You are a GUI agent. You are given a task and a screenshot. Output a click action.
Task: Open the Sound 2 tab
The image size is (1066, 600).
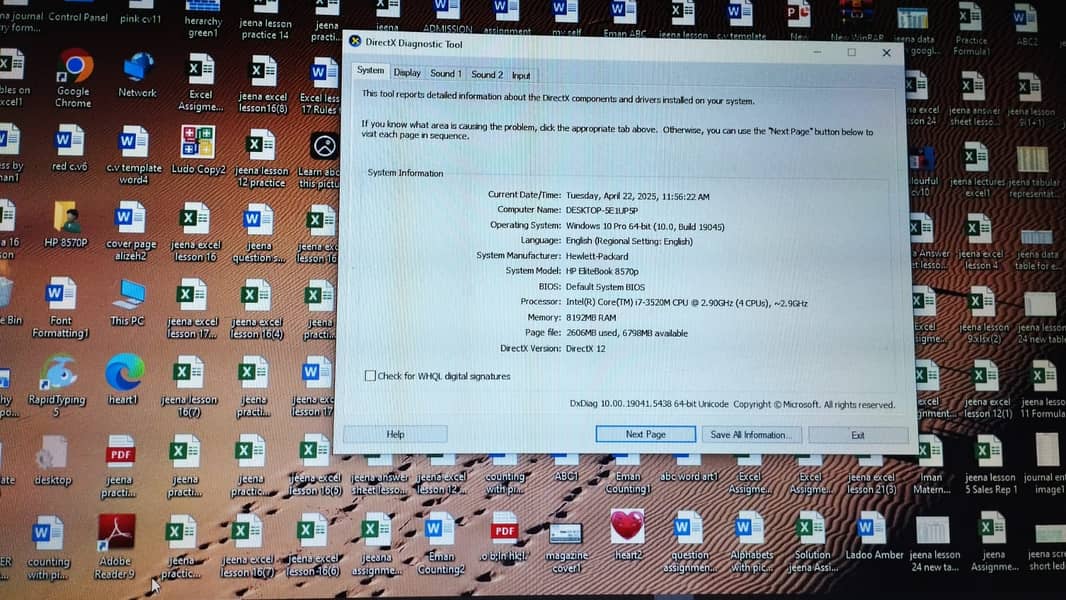[x=487, y=74]
